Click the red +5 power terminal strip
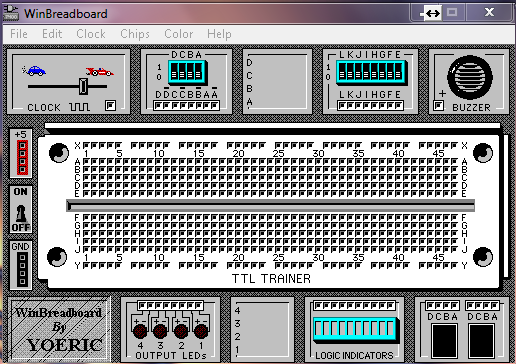The height and width of the screenshot is (364, 516). pyautogui.click(x=22, y=158)
